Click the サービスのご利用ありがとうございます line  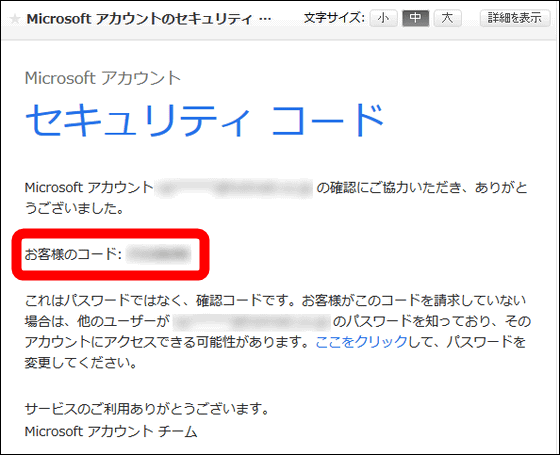(147, 409)
